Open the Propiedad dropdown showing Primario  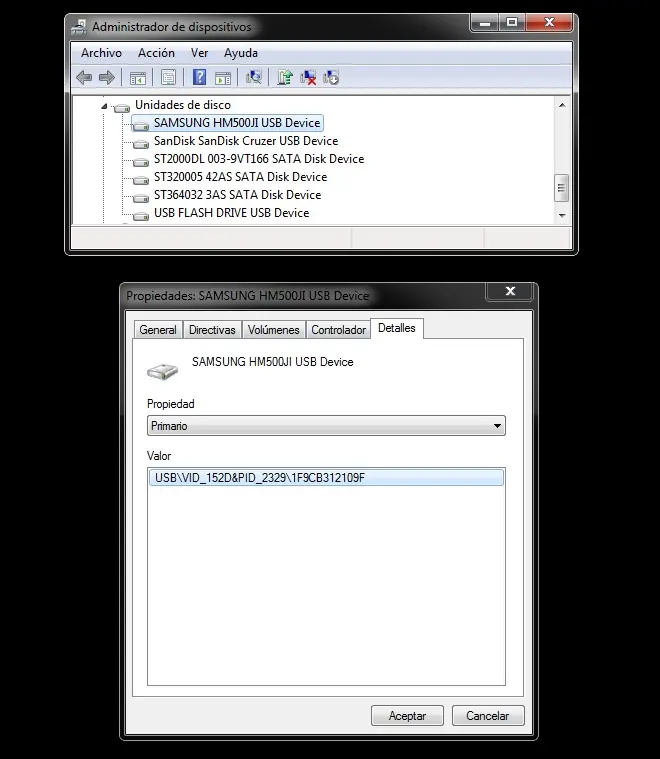[x=326, y=426]
